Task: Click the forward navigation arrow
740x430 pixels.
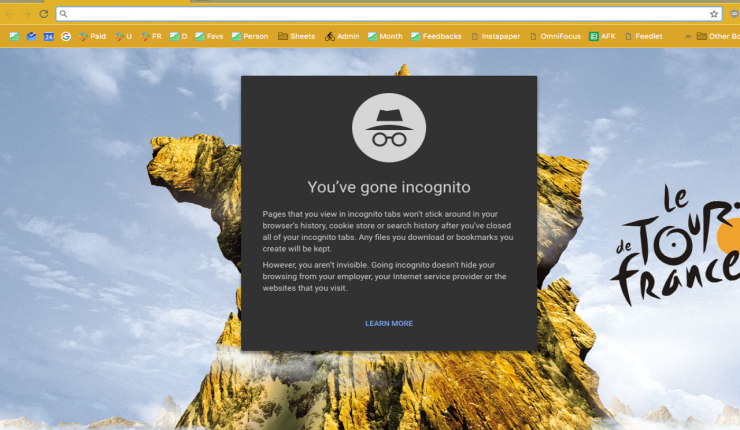Action: click(x=27, y=14)
